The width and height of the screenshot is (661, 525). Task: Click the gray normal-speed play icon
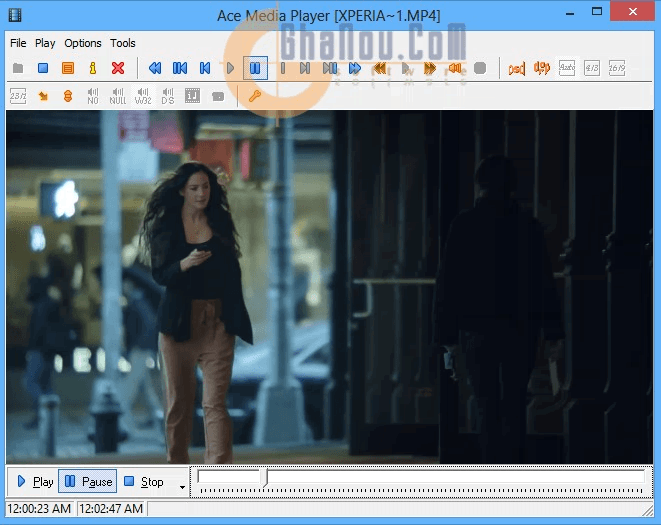[406, 68]
